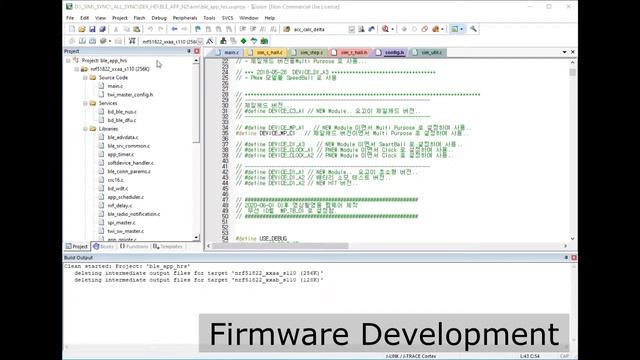Open the window layout dropdown arrow
640x360 pixels.
click(x=462, y=29)
